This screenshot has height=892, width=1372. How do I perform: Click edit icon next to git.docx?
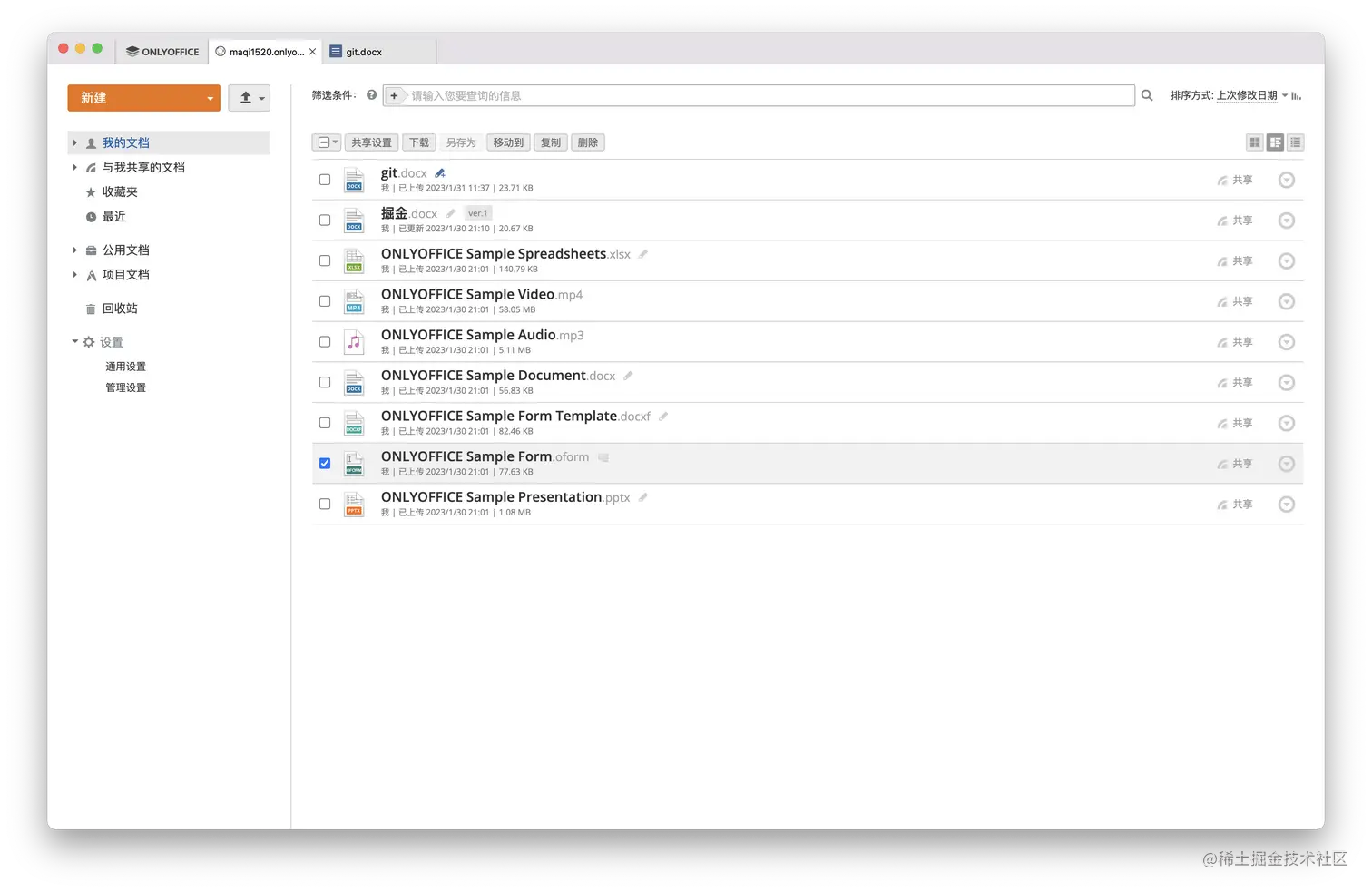click(x=440, y=172)
